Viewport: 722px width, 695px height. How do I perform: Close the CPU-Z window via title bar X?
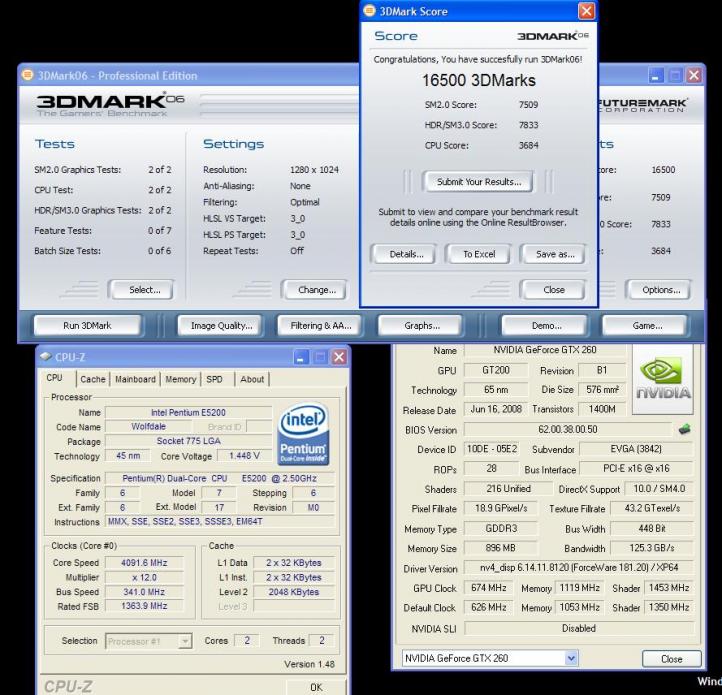339,357
